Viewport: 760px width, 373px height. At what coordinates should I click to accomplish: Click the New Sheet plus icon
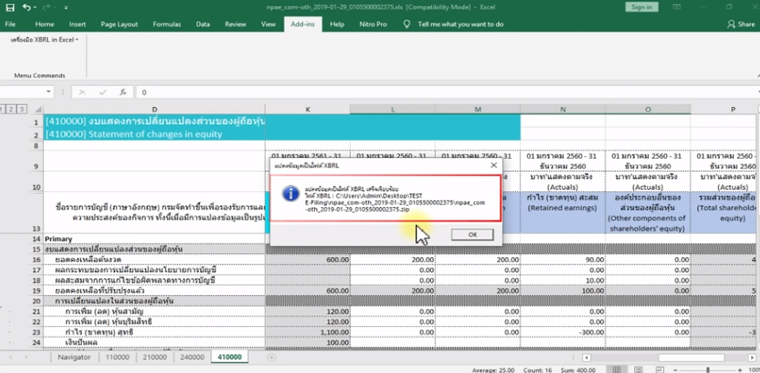[271, 357]
